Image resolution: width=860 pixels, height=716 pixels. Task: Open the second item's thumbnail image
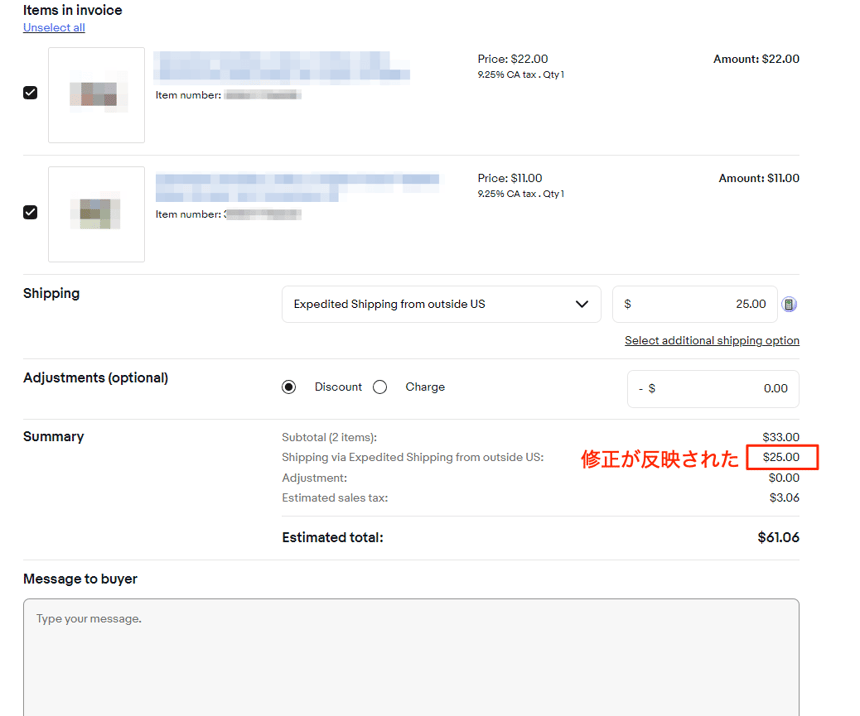[96, 214]
